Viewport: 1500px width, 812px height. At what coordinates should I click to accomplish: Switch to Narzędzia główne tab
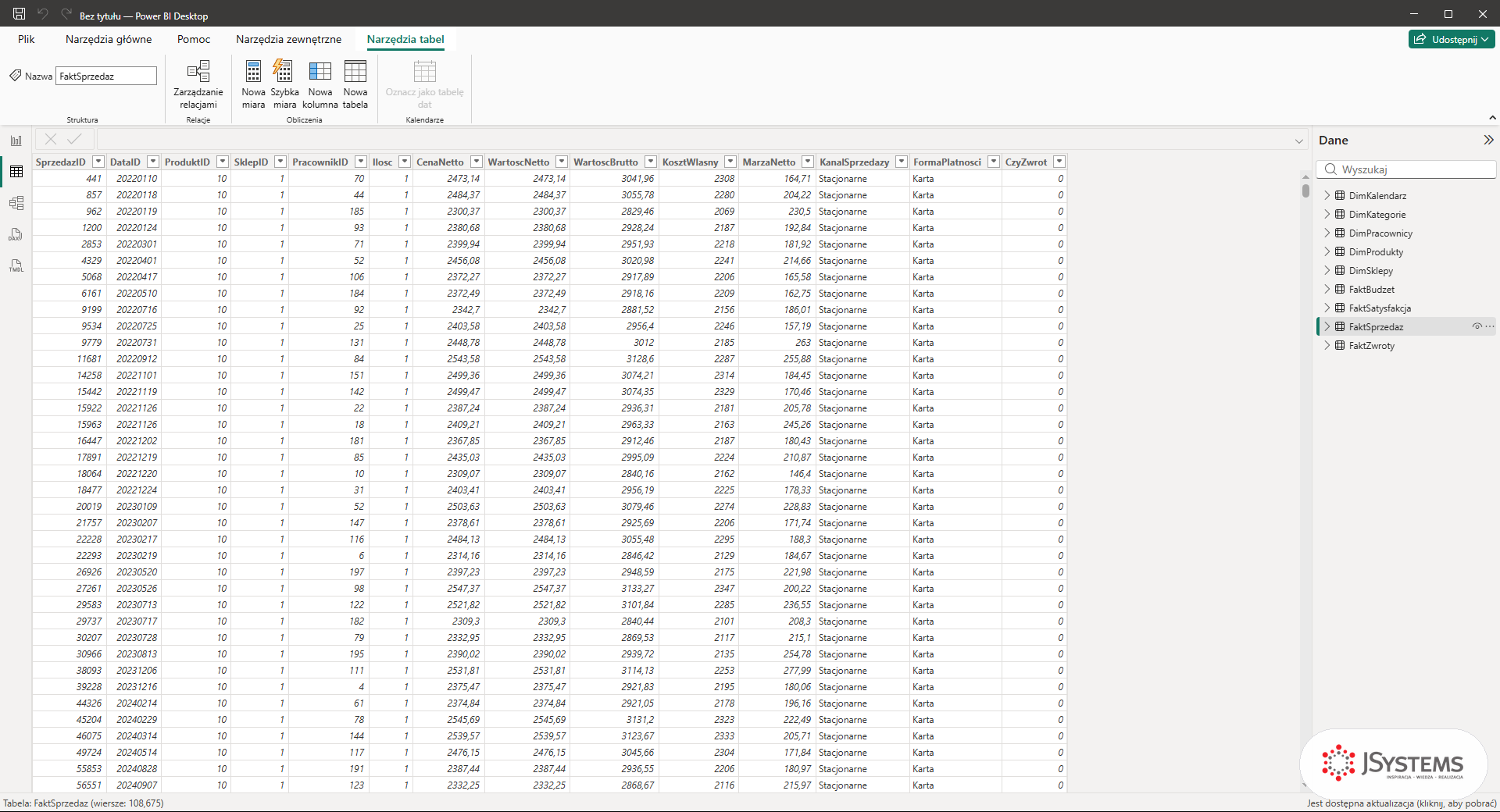pyautogui.click(x=109, y=39)
